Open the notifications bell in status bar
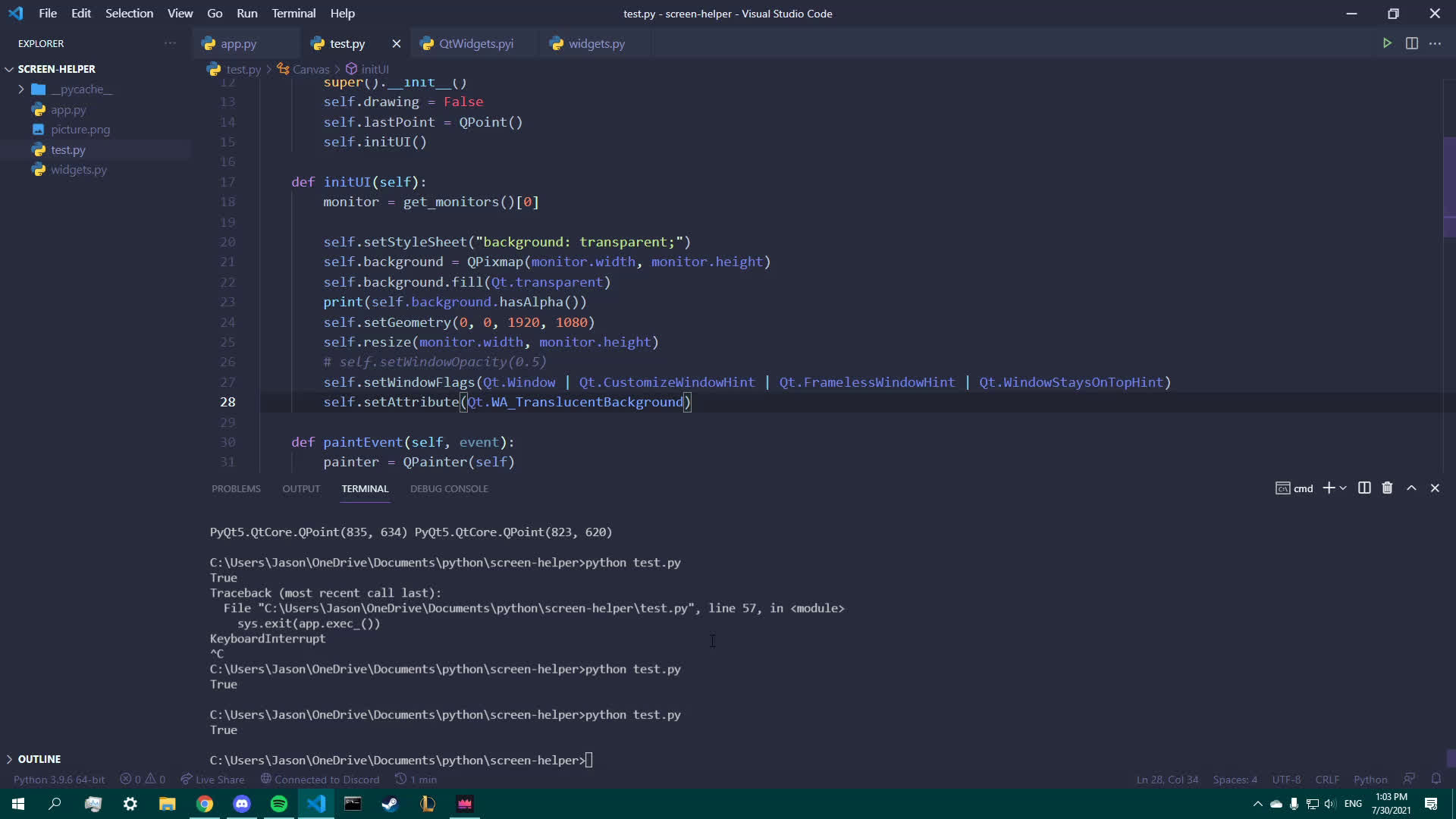The image size is (1456, 819). (1436, 779)
